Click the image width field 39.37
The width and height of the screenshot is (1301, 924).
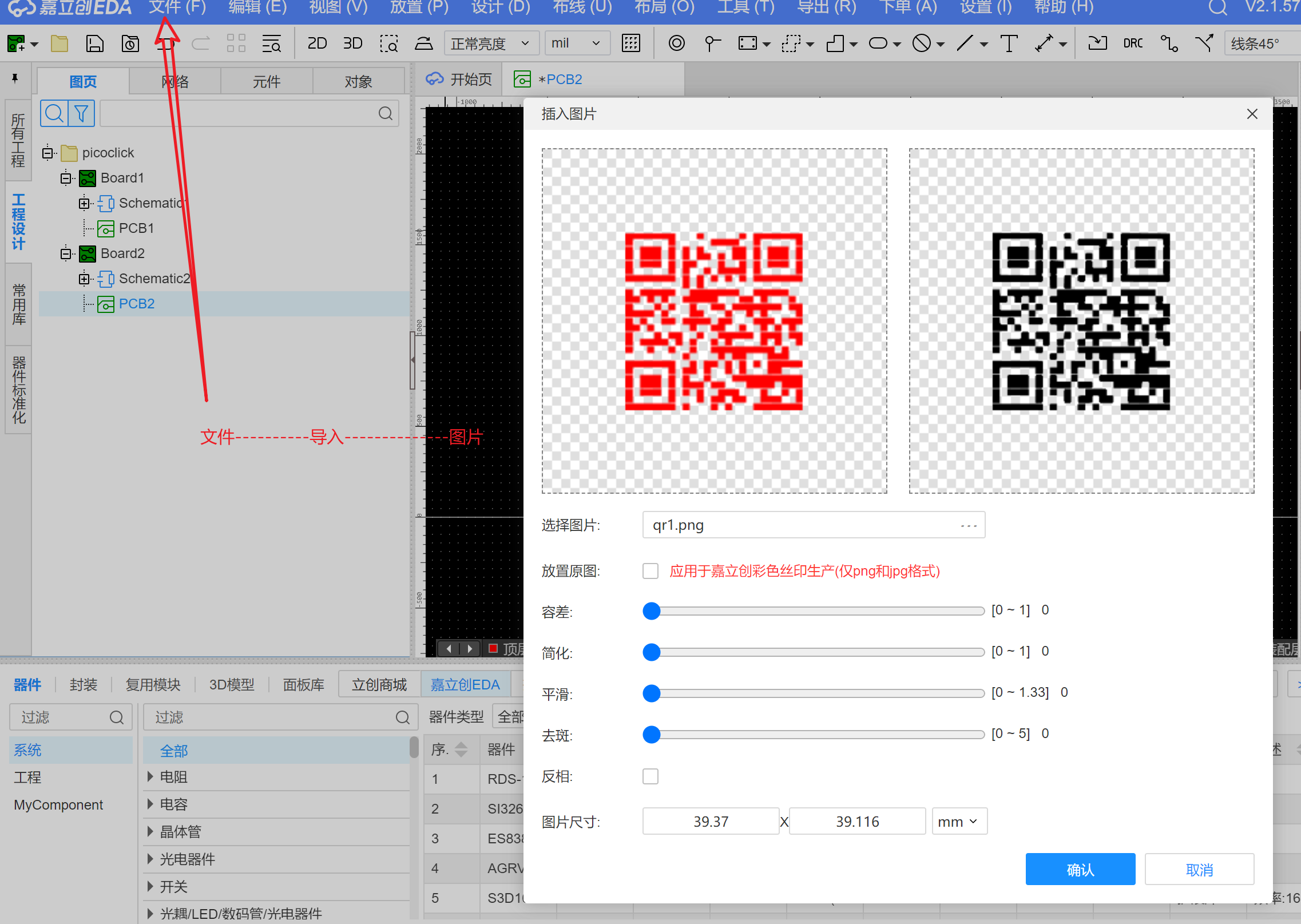[711, 822]
